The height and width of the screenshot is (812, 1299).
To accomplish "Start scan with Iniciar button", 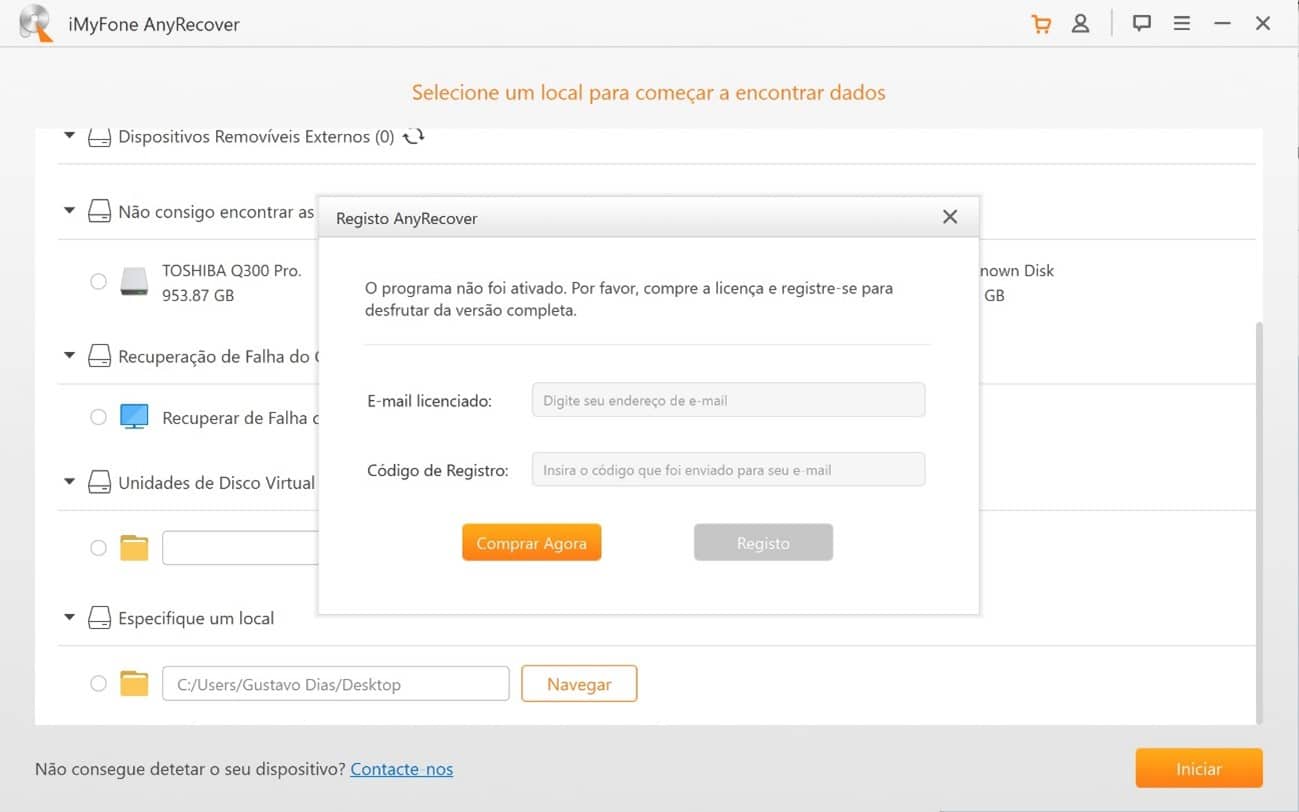I will pyautogui.click(x=1199, y=769).
